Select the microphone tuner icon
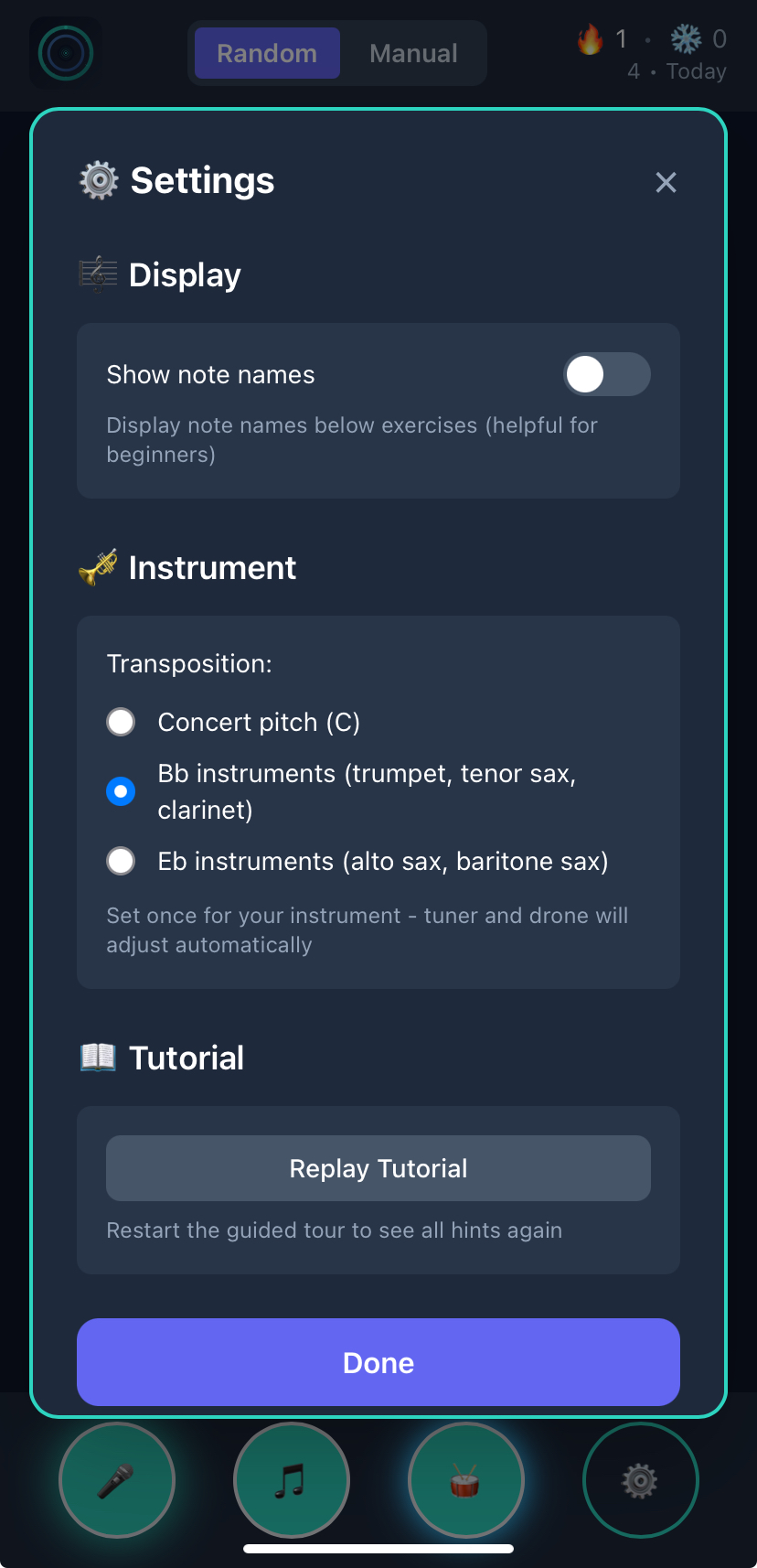The height and width of the screenshot is (1568, 757). (x=116, y=1479)
